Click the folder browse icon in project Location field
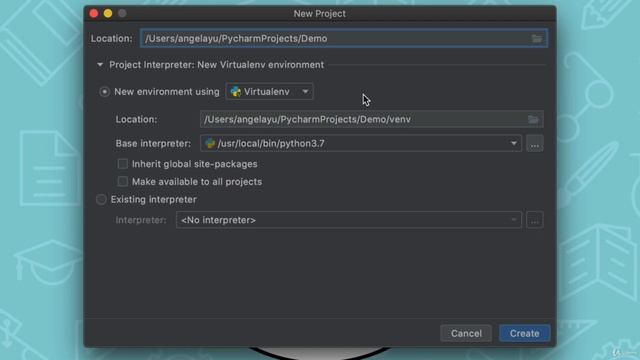 click(x=537, y=38)
